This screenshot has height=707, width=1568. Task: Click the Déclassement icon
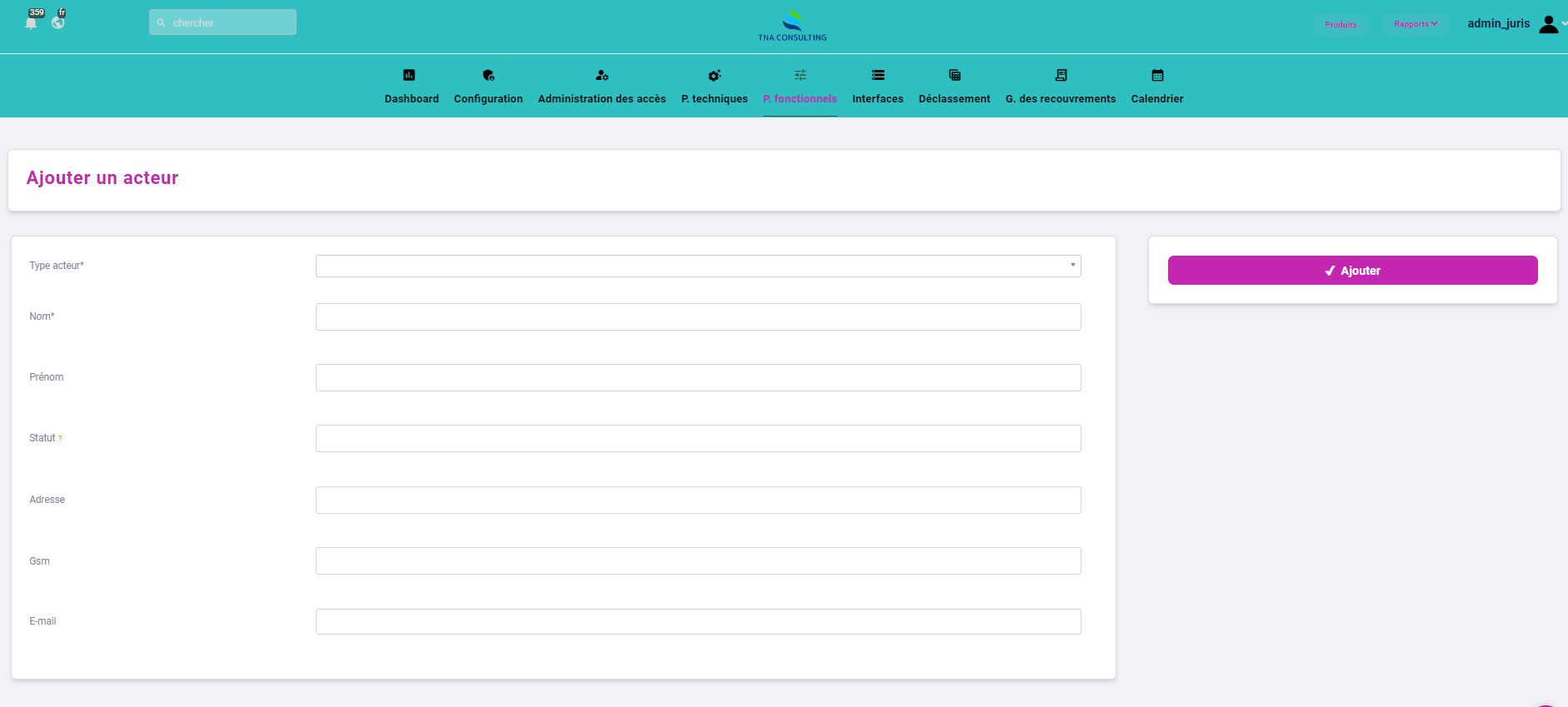[x=955, y=75]
